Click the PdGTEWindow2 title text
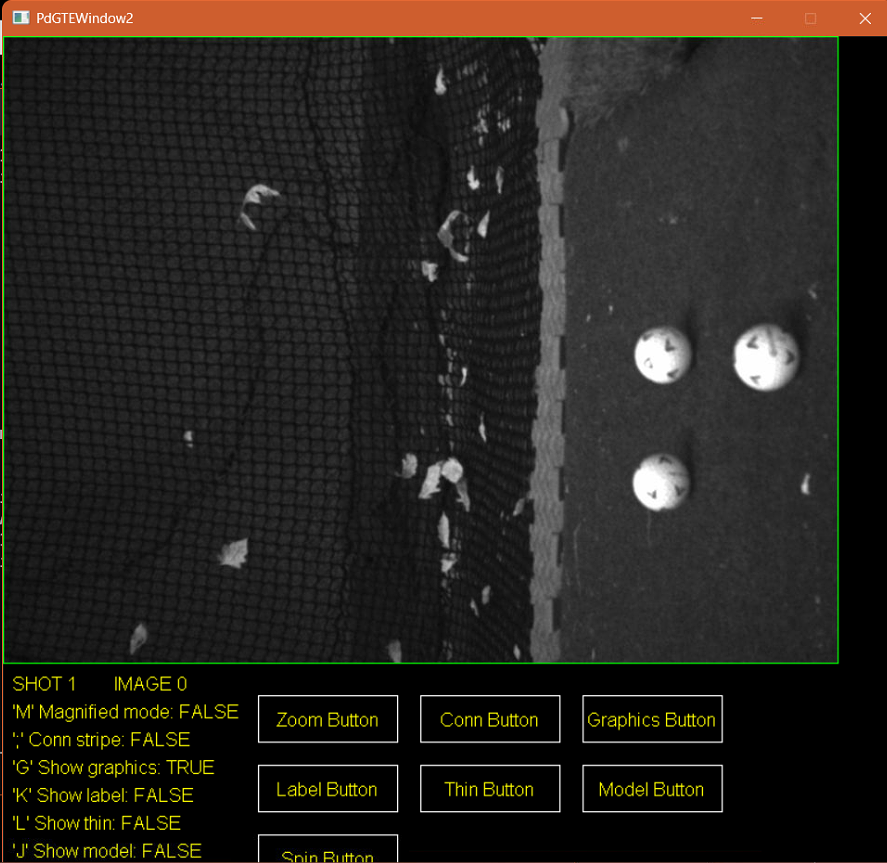 [85, 18]
